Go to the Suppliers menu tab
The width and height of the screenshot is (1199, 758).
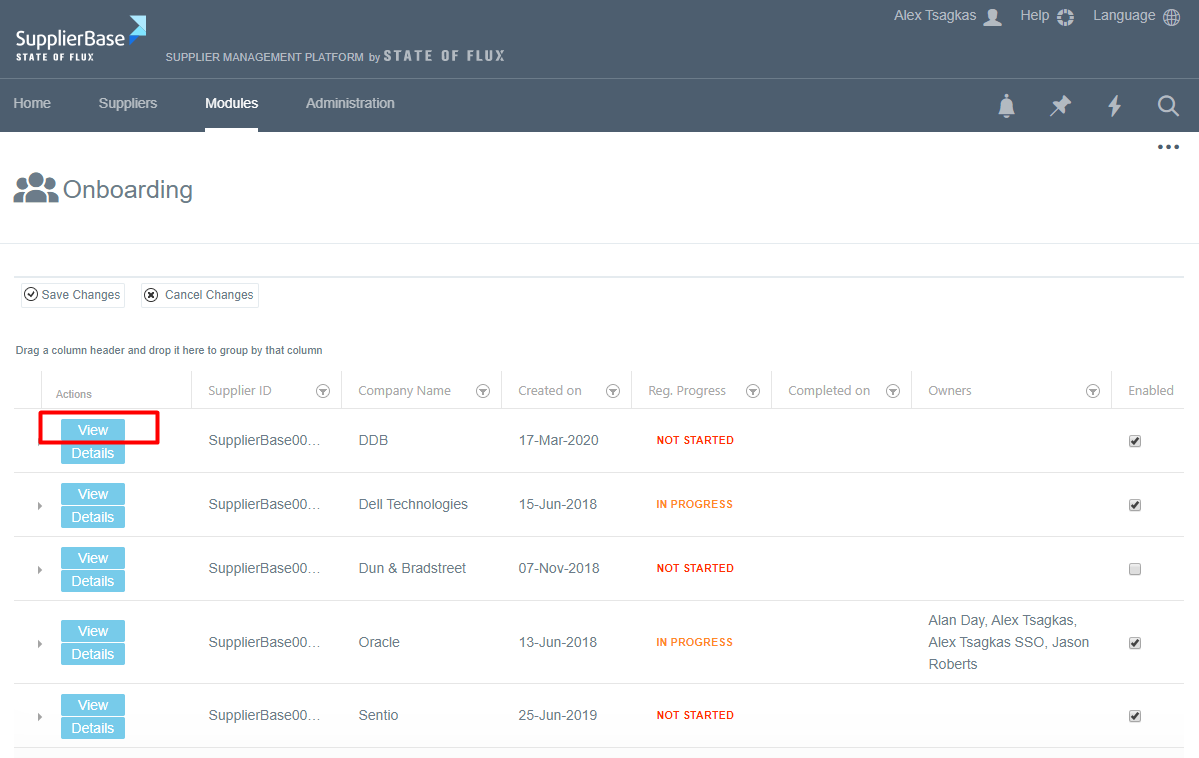click(128, 103)
